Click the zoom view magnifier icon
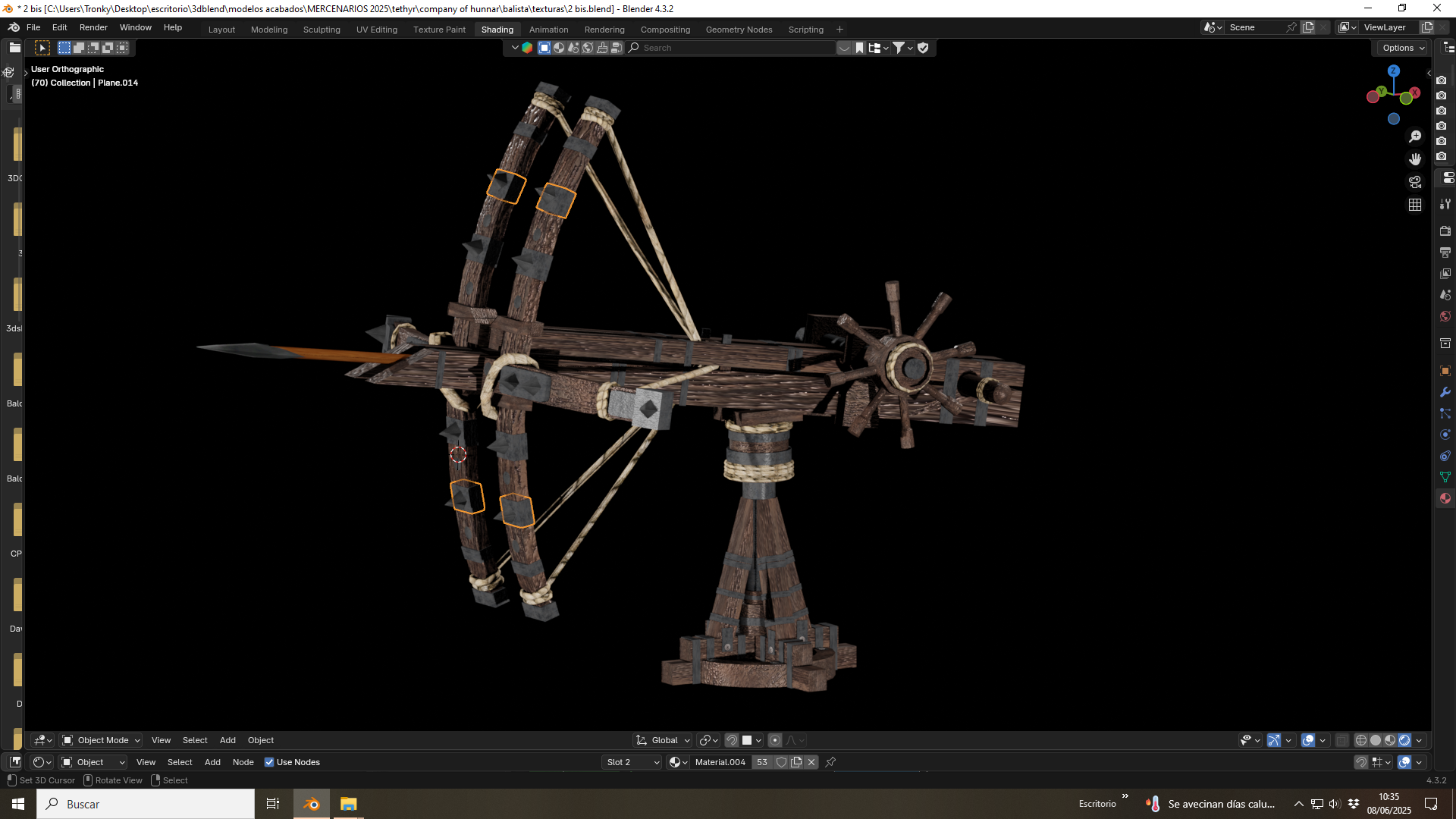 point(1415,136)
